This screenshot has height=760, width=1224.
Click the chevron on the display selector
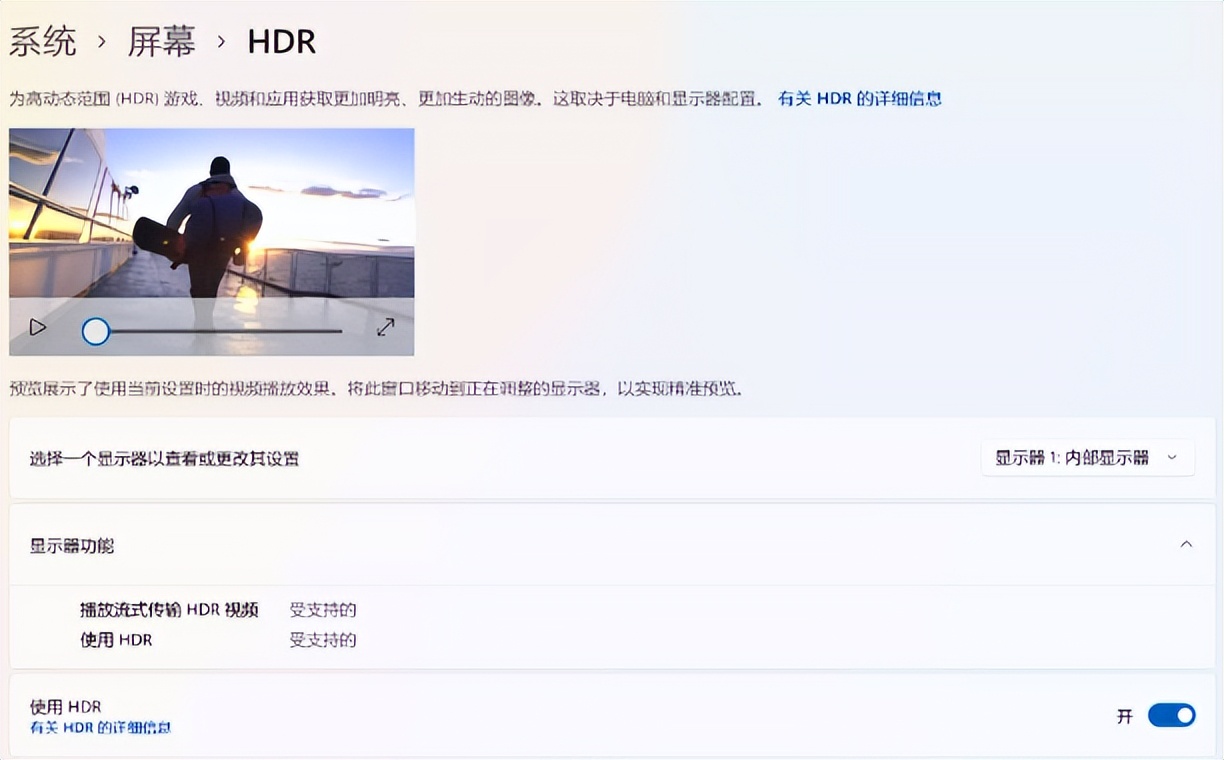(x=1172, y=458)
